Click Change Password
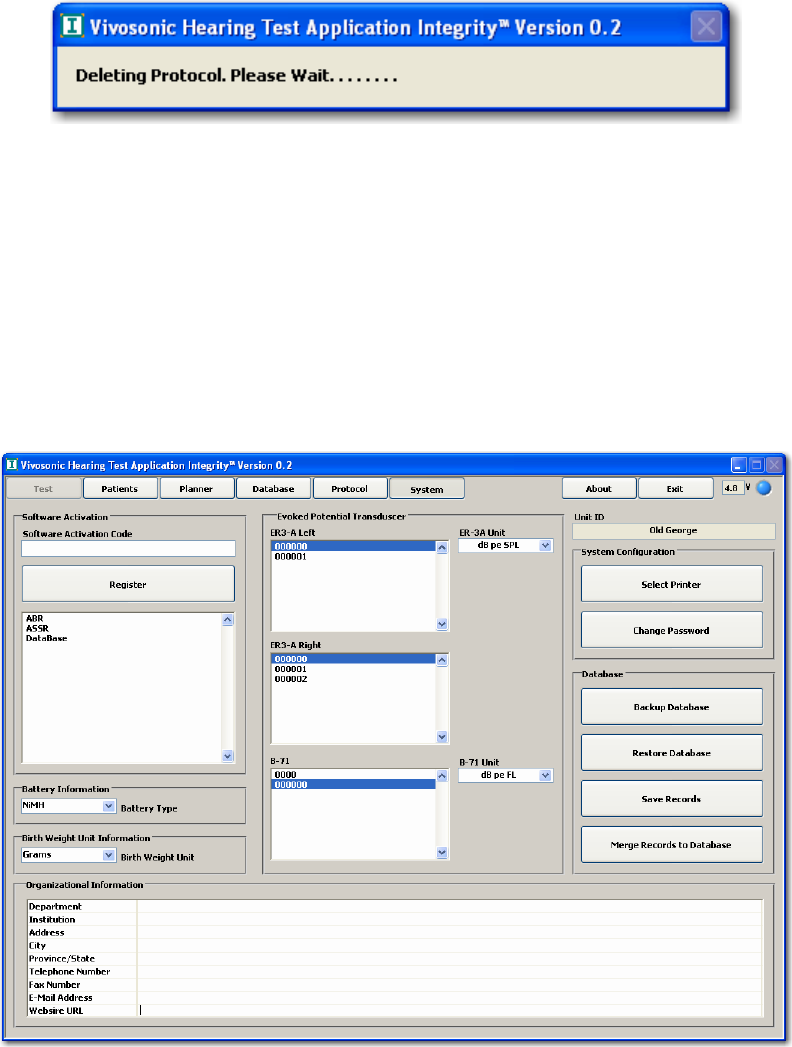 coord(671,630)
